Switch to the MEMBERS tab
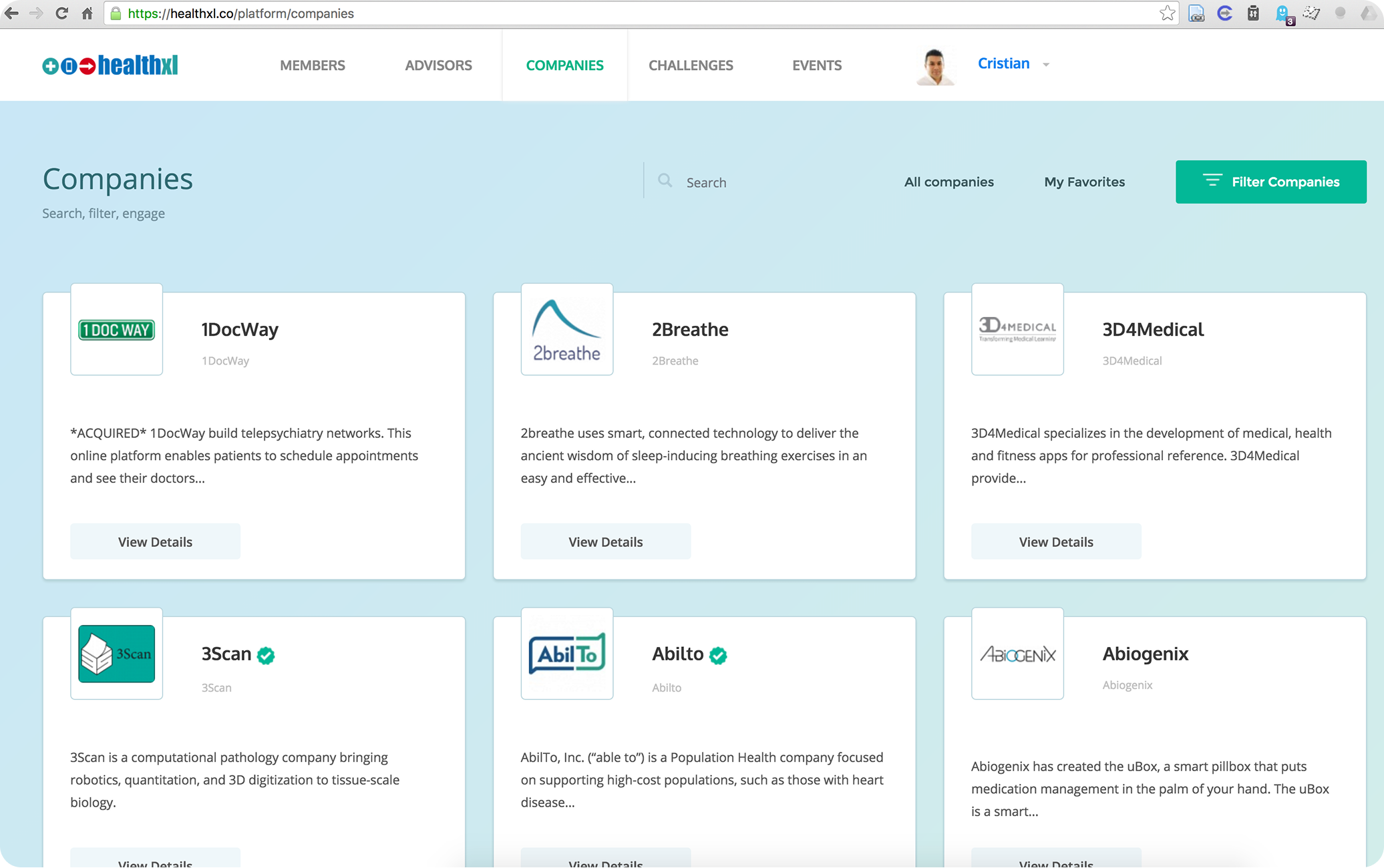Viewport: 1384px width, 868px height. 312,65
